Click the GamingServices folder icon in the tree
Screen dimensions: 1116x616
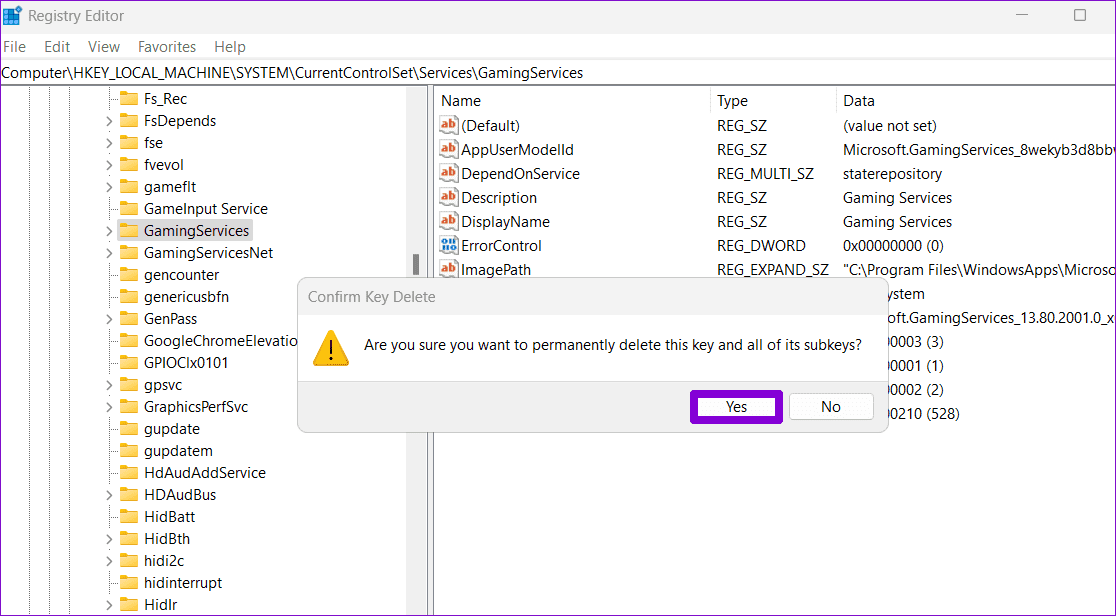pos(129,230)
